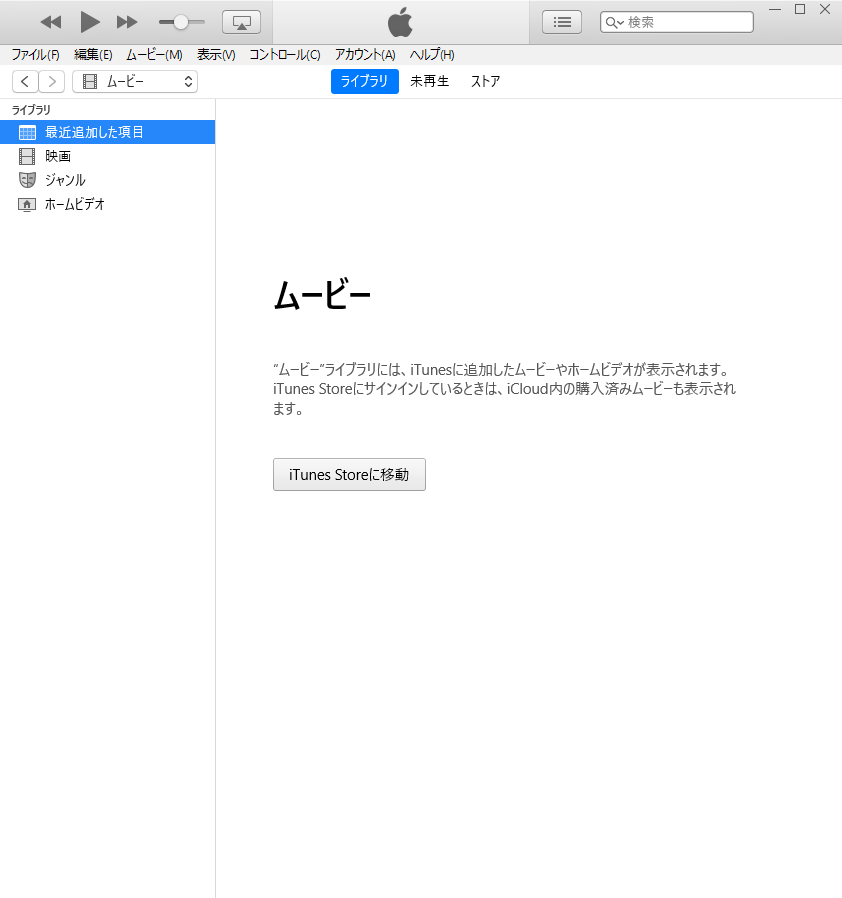This screenshot has width=842, height=898.
Task: Switch to the ストア tab
Action: click(x=485, y=81)
